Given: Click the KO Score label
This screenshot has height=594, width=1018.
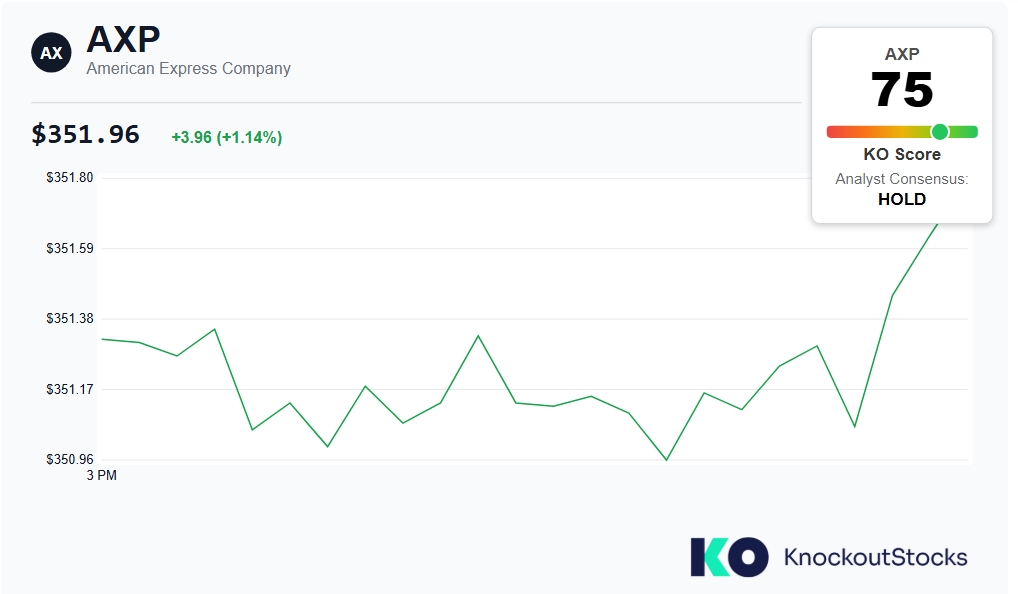Looking at the screenshot, I should [x=902, y=155].
